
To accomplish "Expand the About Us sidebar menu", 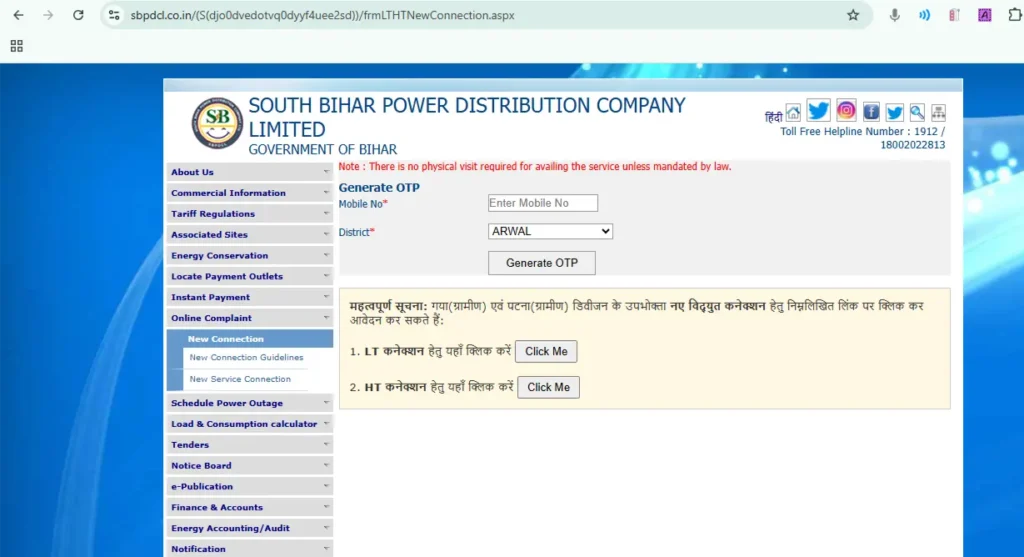I will tap(248, 172).
